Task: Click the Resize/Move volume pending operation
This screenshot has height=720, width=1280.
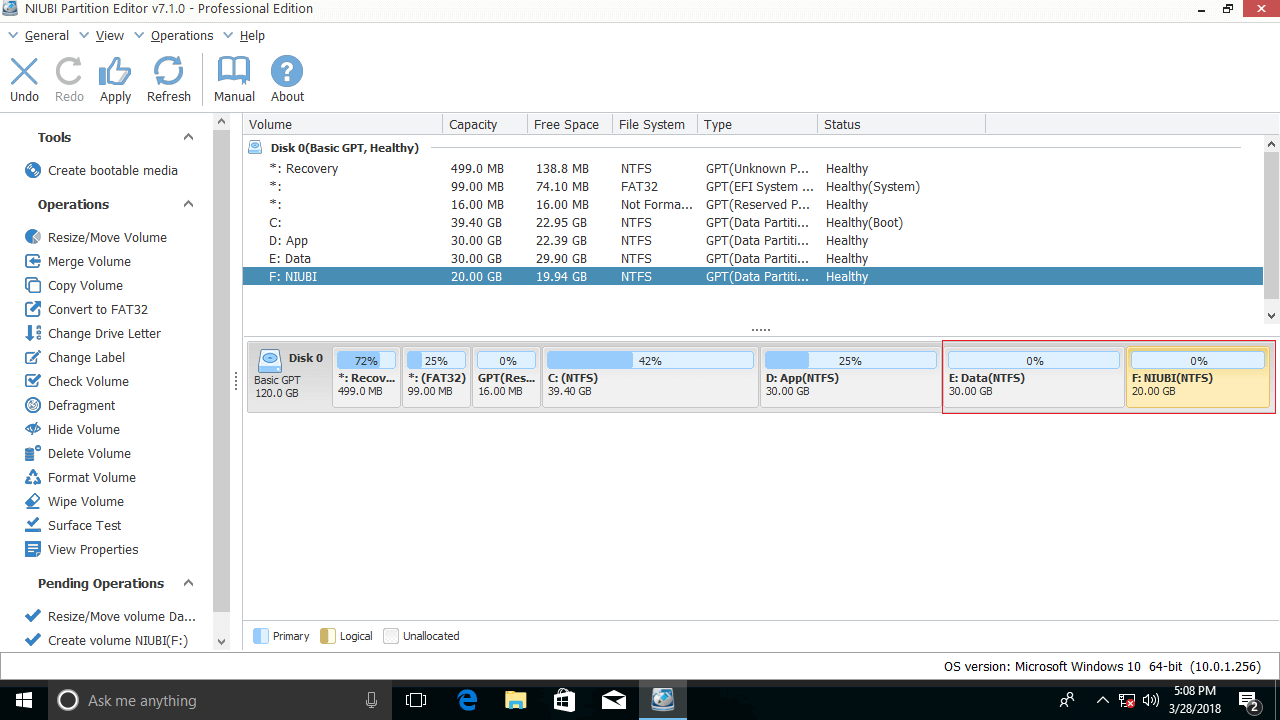Action: click(109, 616)
